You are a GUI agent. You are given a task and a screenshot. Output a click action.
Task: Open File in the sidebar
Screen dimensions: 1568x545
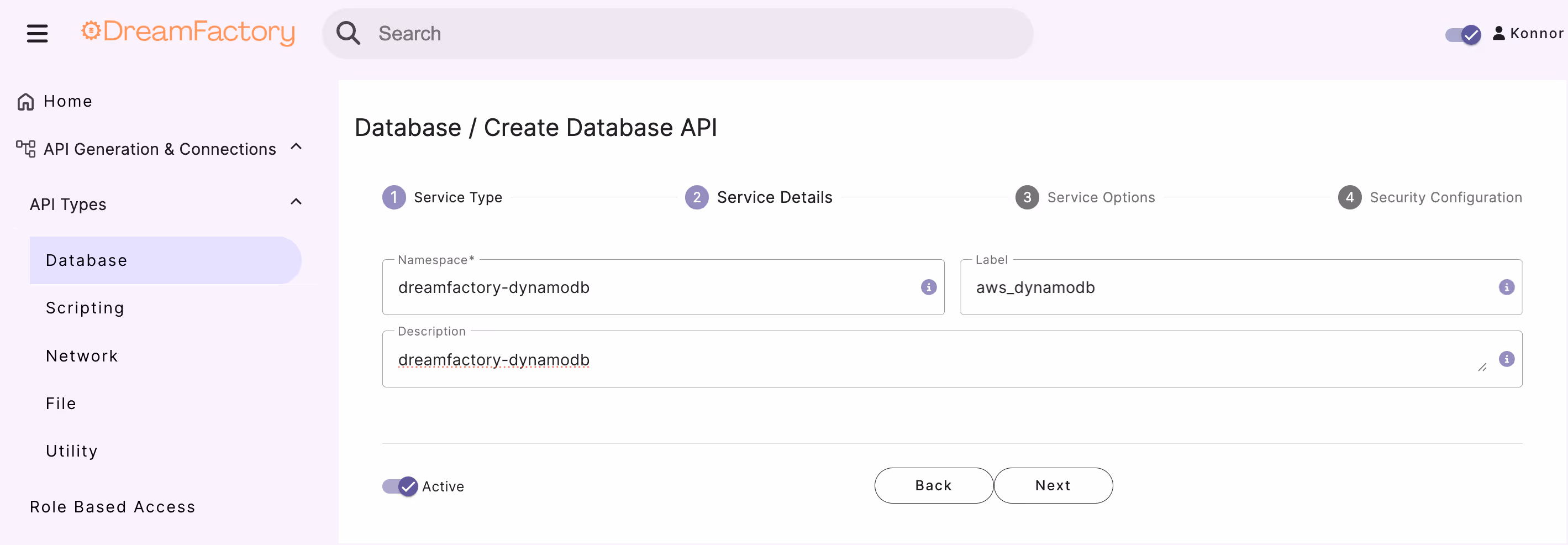(61, 403)
